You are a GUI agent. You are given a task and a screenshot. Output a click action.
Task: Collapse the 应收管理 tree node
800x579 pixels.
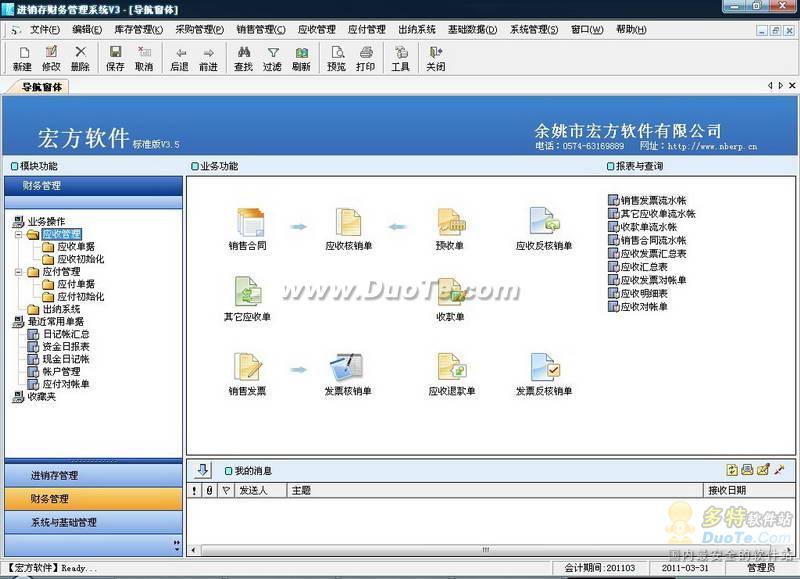(x=19, y=235)
